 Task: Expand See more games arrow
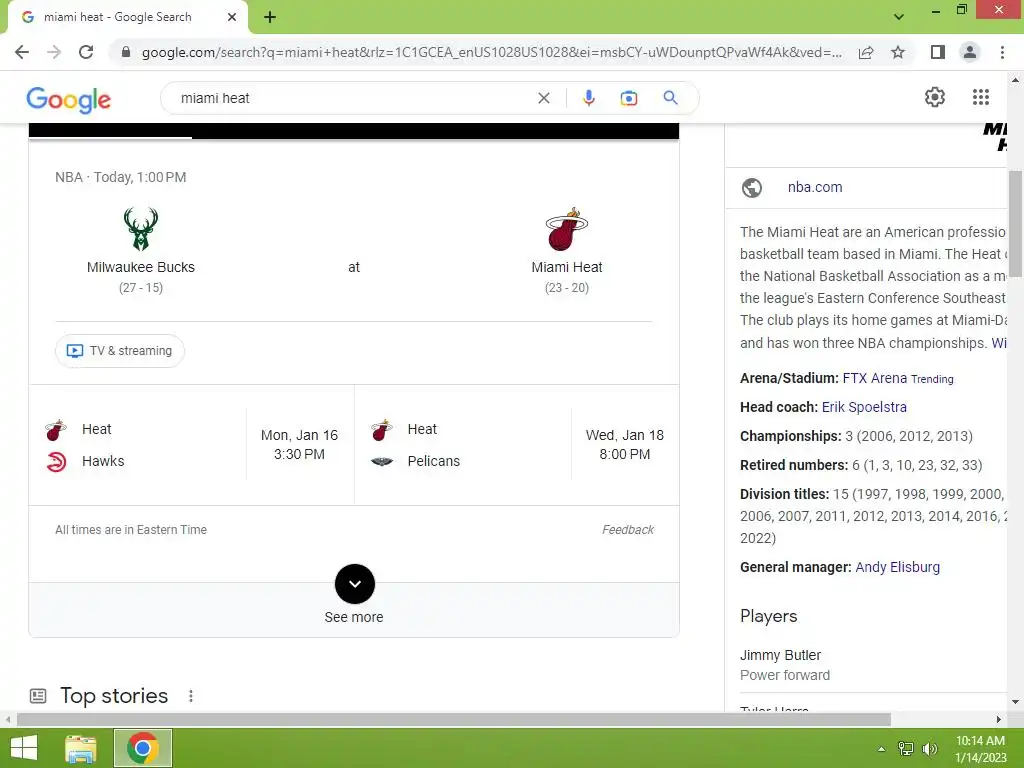click(355, 584)
